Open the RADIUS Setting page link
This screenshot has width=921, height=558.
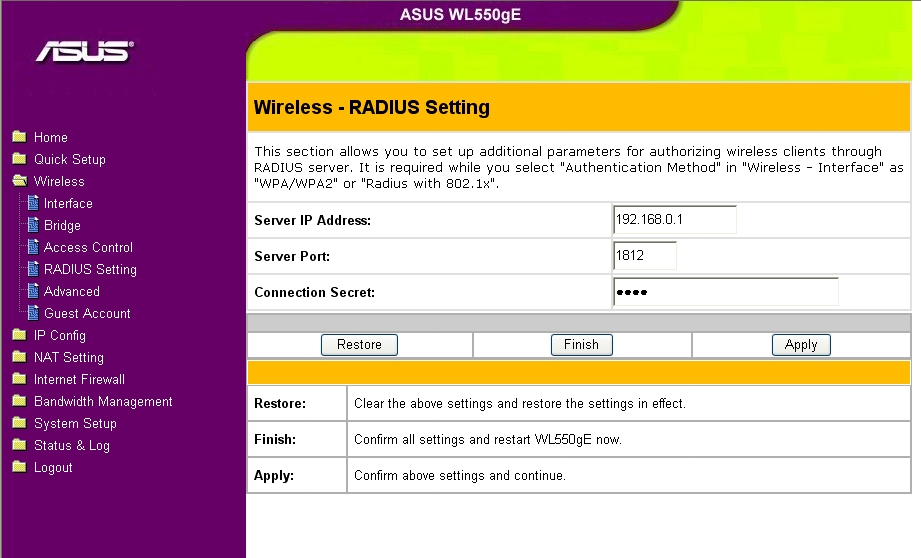pos(90,270)
